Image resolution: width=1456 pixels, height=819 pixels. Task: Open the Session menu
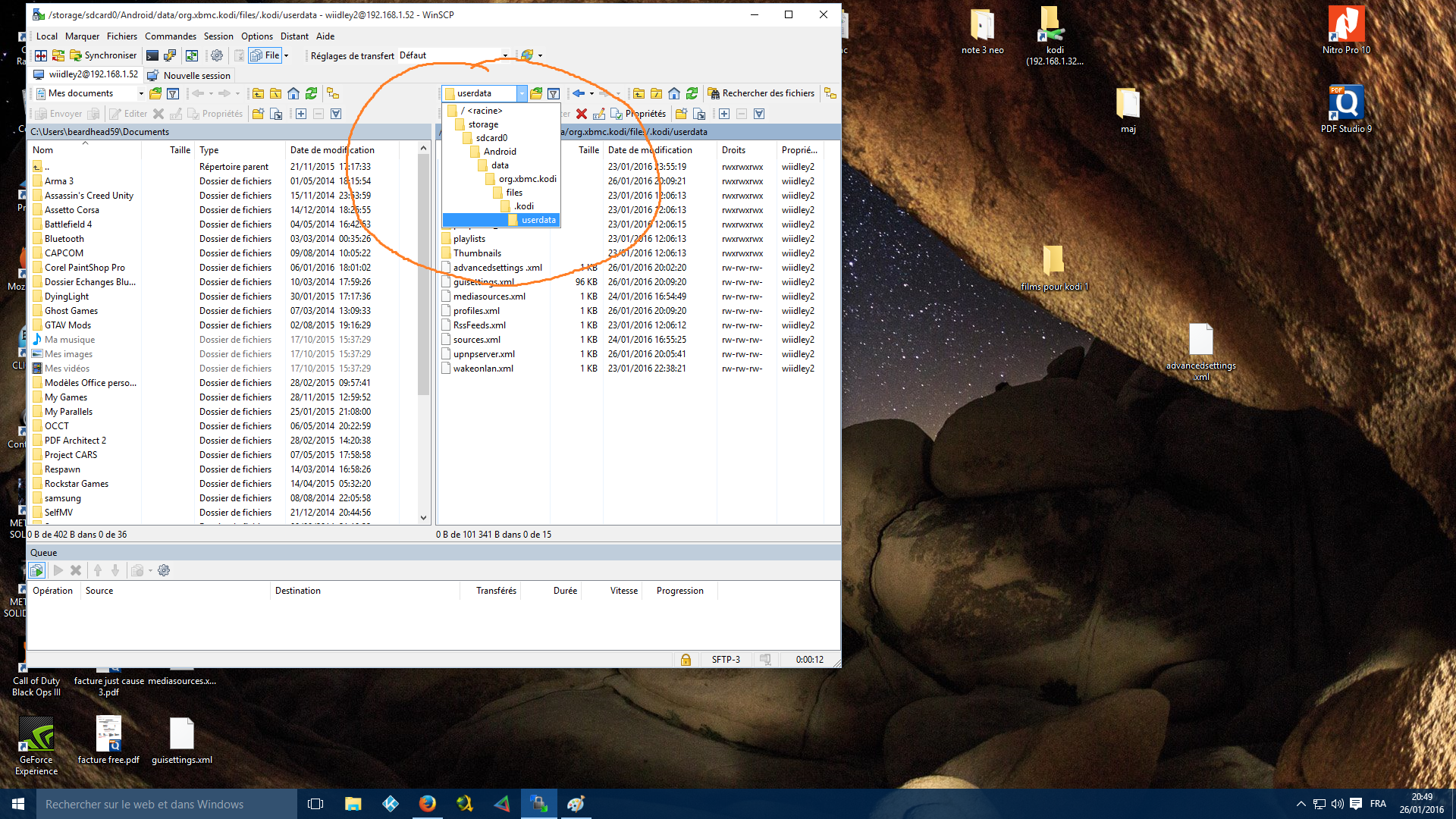tap(218, 36)
